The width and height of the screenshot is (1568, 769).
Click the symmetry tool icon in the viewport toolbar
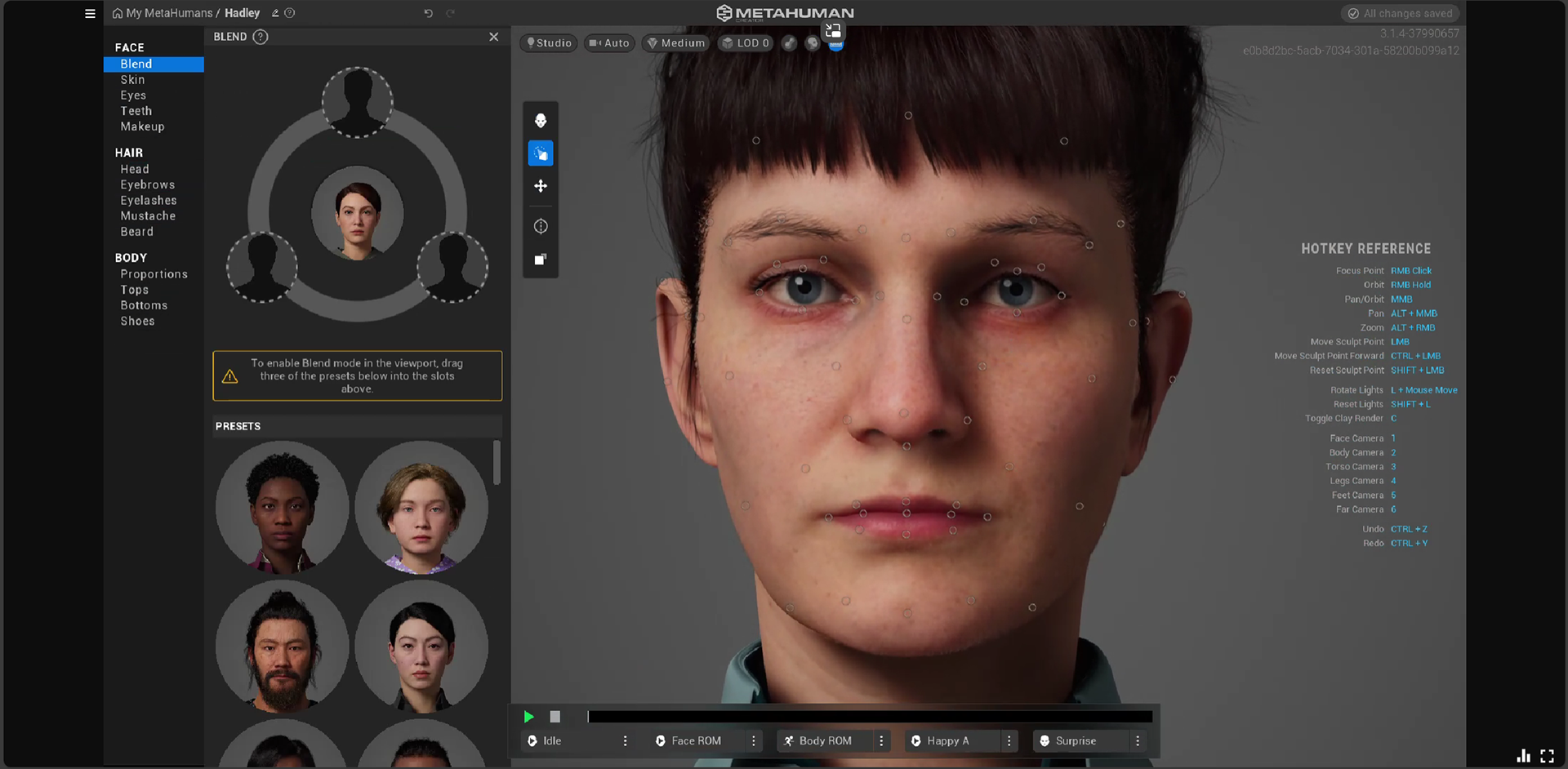[541, 226]
